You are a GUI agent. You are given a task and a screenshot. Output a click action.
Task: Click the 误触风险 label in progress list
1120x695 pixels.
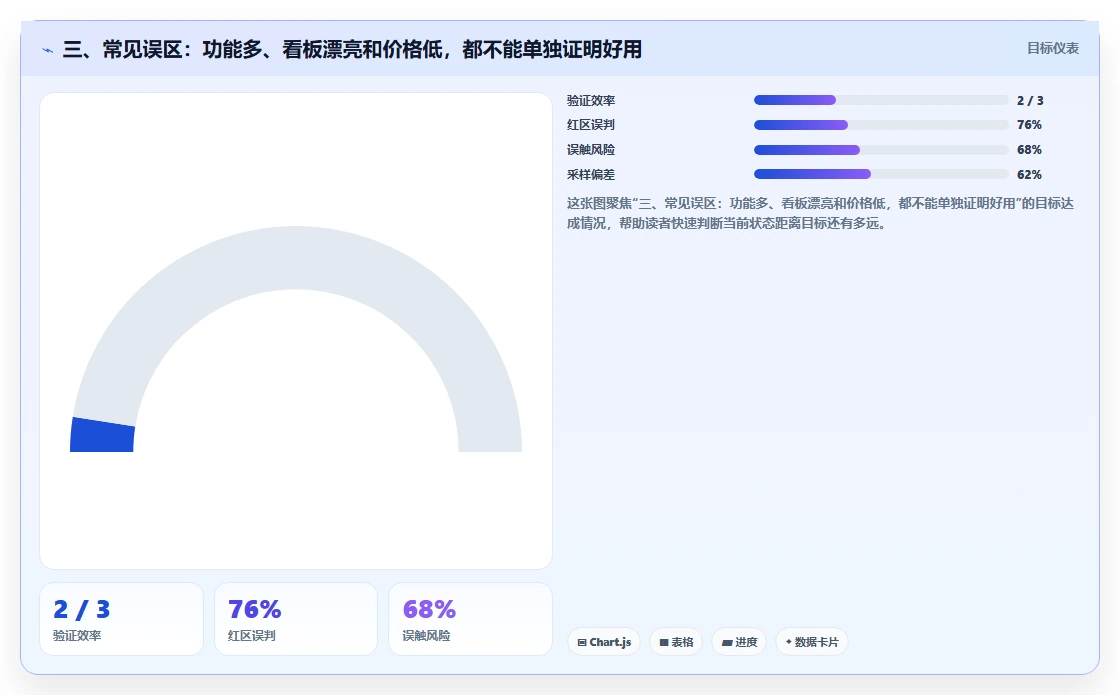(591, 150)
